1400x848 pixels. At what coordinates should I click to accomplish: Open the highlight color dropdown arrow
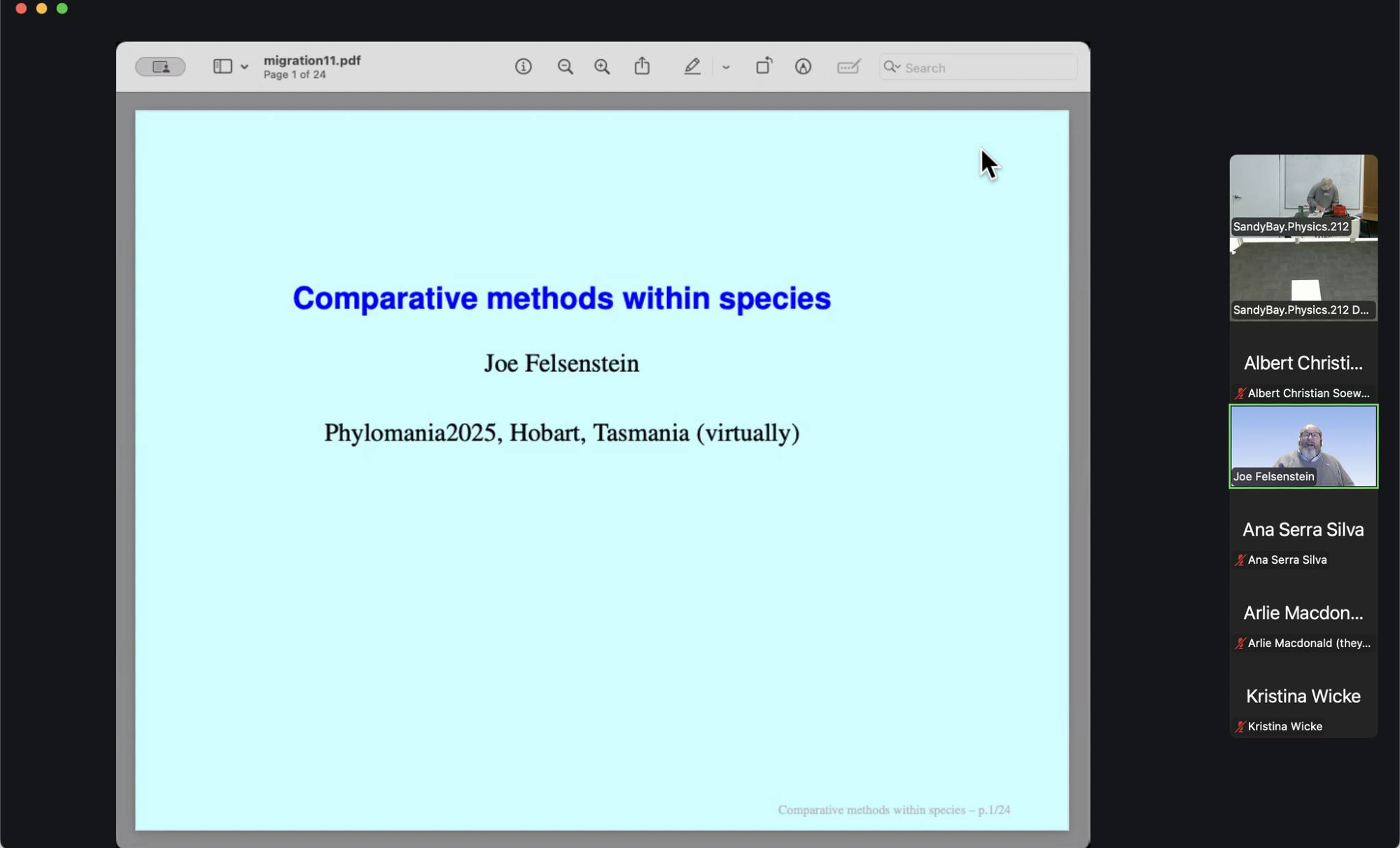tap(726, 67)
